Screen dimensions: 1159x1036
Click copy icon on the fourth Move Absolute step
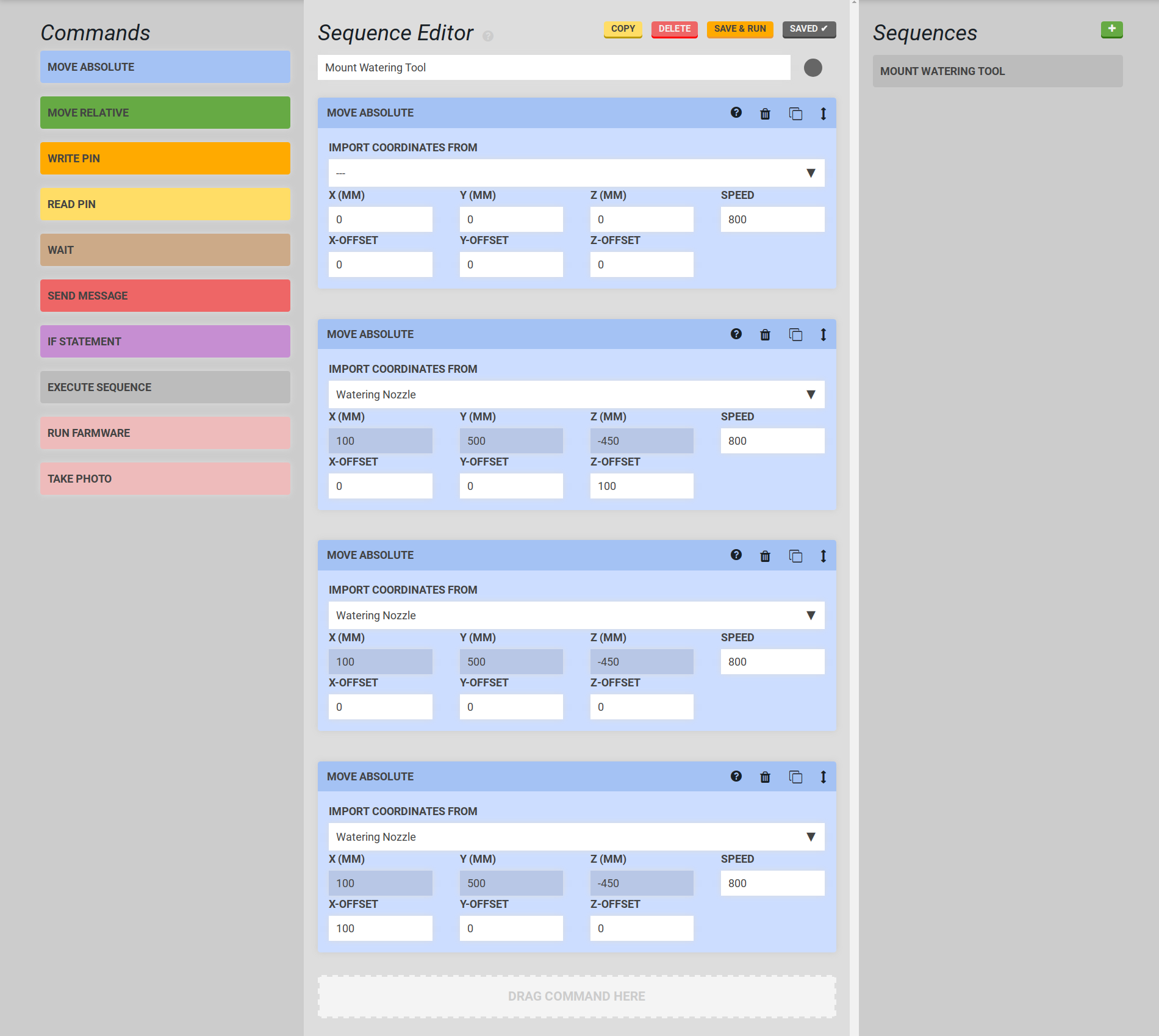coord(795,777)
